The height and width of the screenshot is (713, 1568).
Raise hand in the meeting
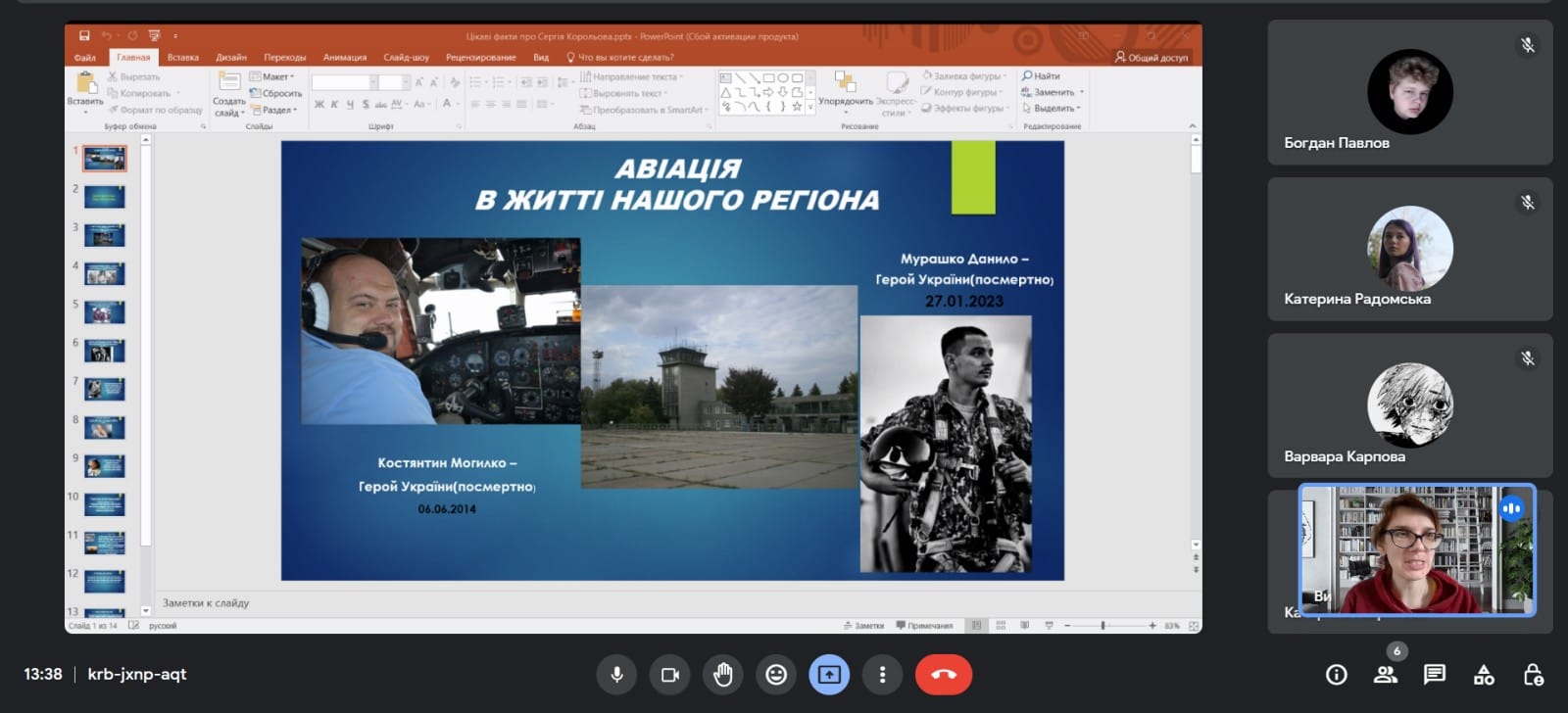tap(723, 675)
